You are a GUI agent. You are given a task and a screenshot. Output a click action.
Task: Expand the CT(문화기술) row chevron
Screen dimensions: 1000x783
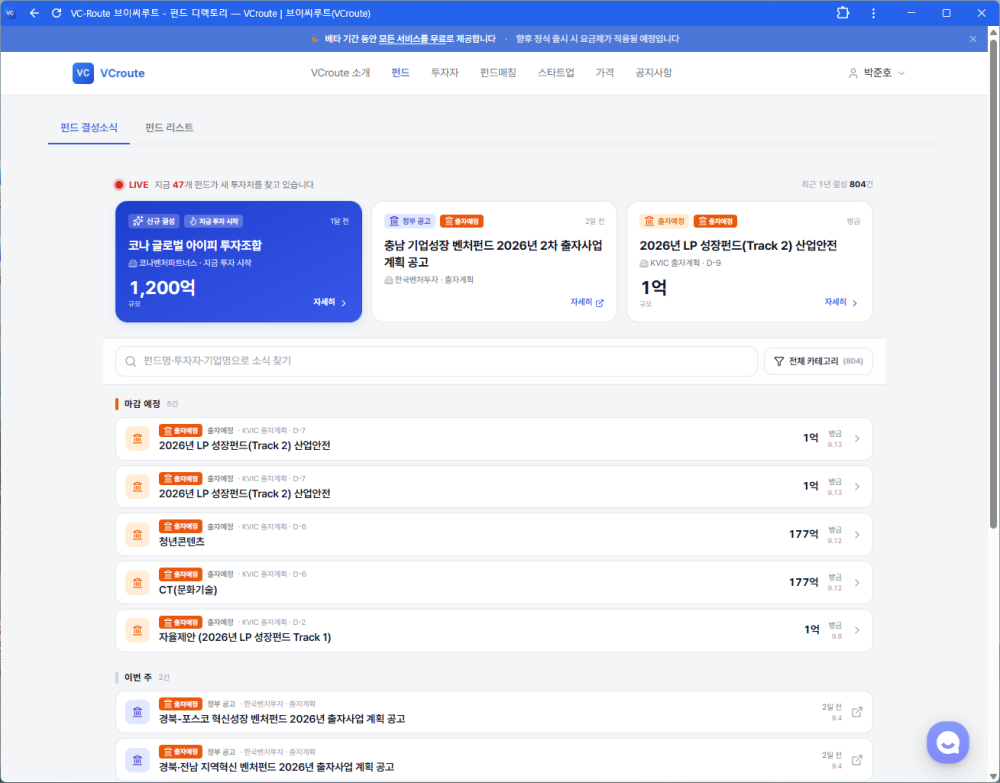(x=857, y=583)
